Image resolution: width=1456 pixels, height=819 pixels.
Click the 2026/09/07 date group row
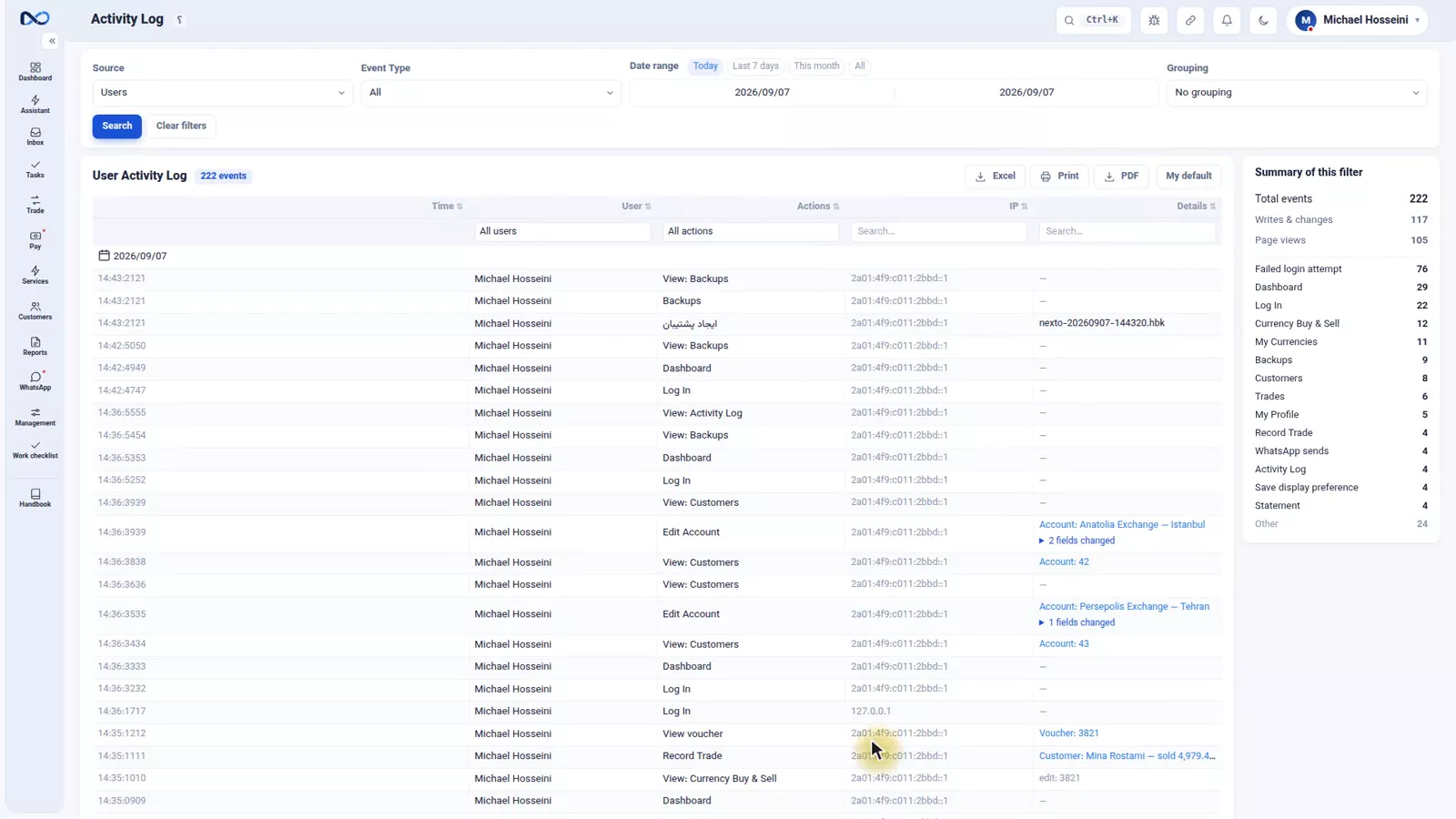pyautogui.click(x=656, y=257)
